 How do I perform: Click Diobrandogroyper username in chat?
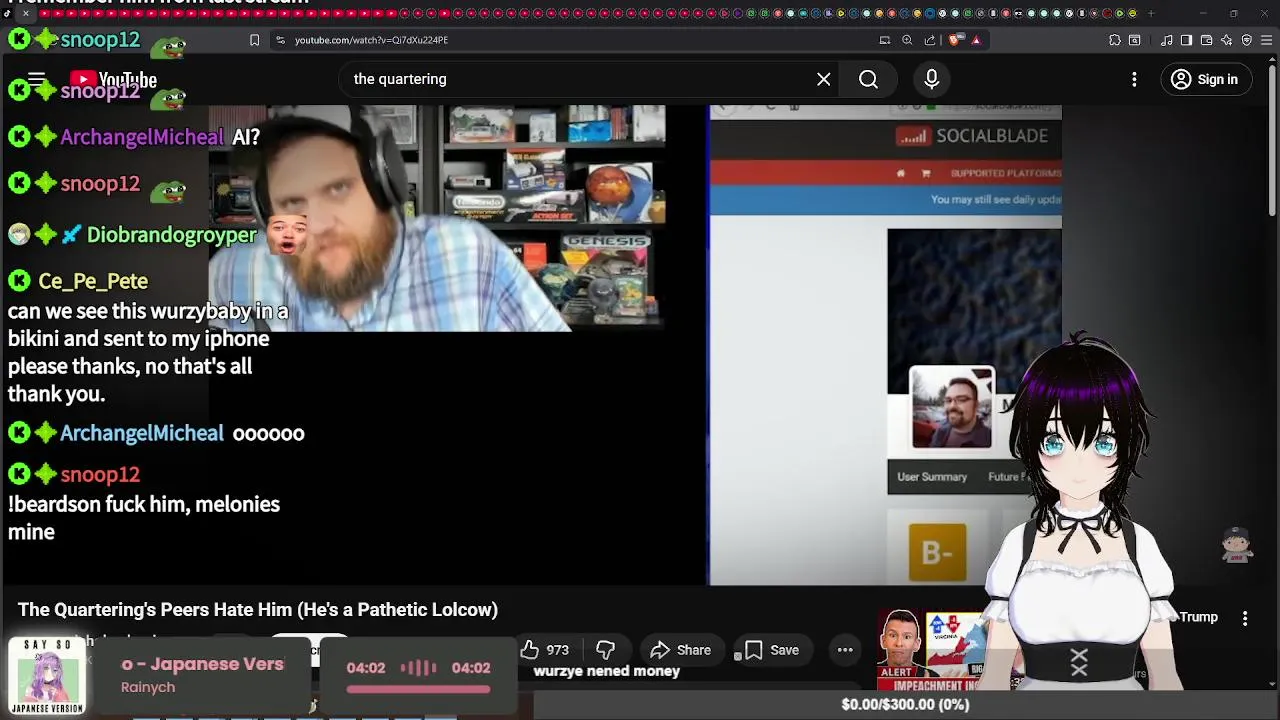point(172,235)
